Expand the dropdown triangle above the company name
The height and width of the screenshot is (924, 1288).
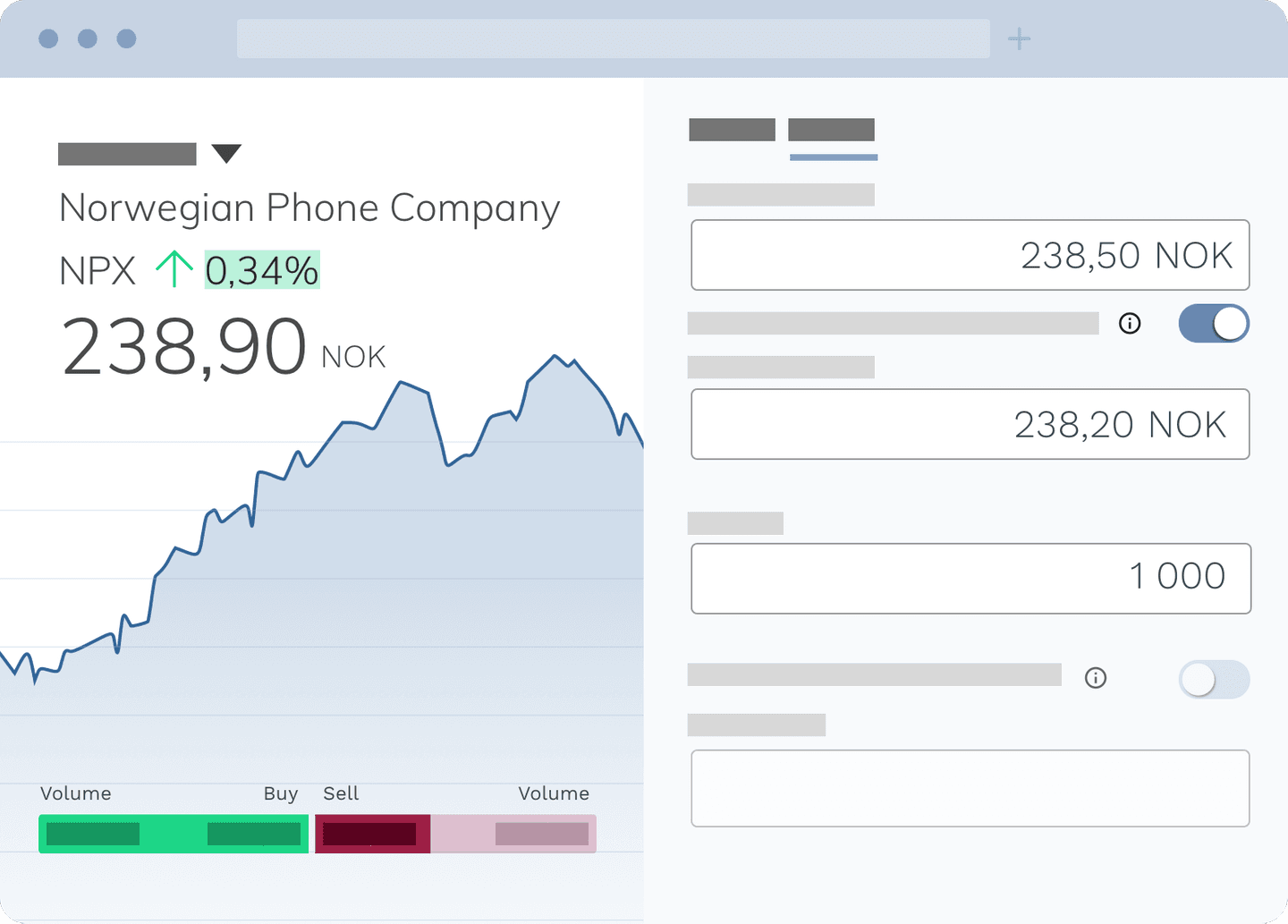pyautogui.click(x=226, y=154)
